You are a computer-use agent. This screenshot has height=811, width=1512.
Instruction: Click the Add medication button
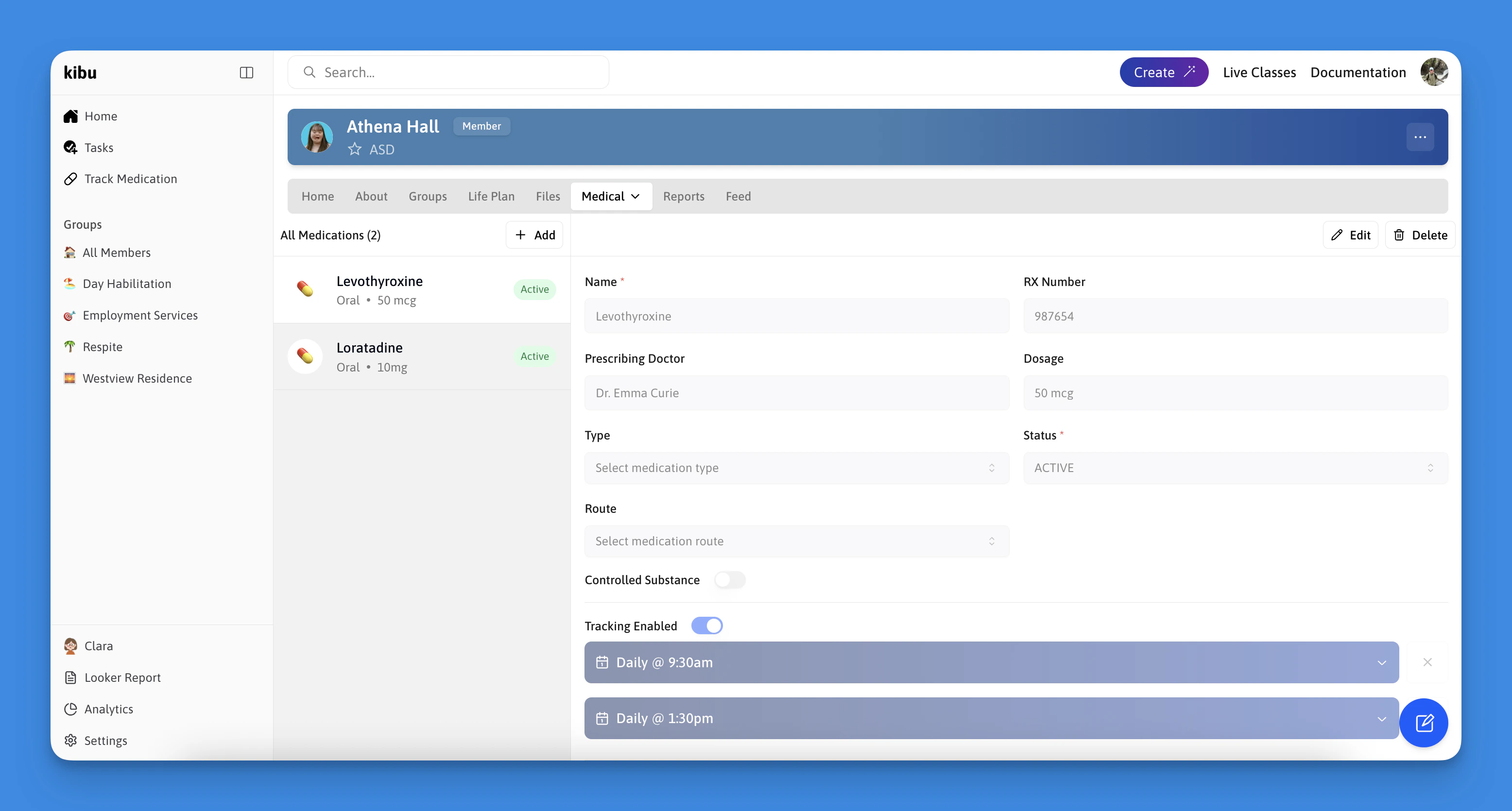click(x=534, y=235)
